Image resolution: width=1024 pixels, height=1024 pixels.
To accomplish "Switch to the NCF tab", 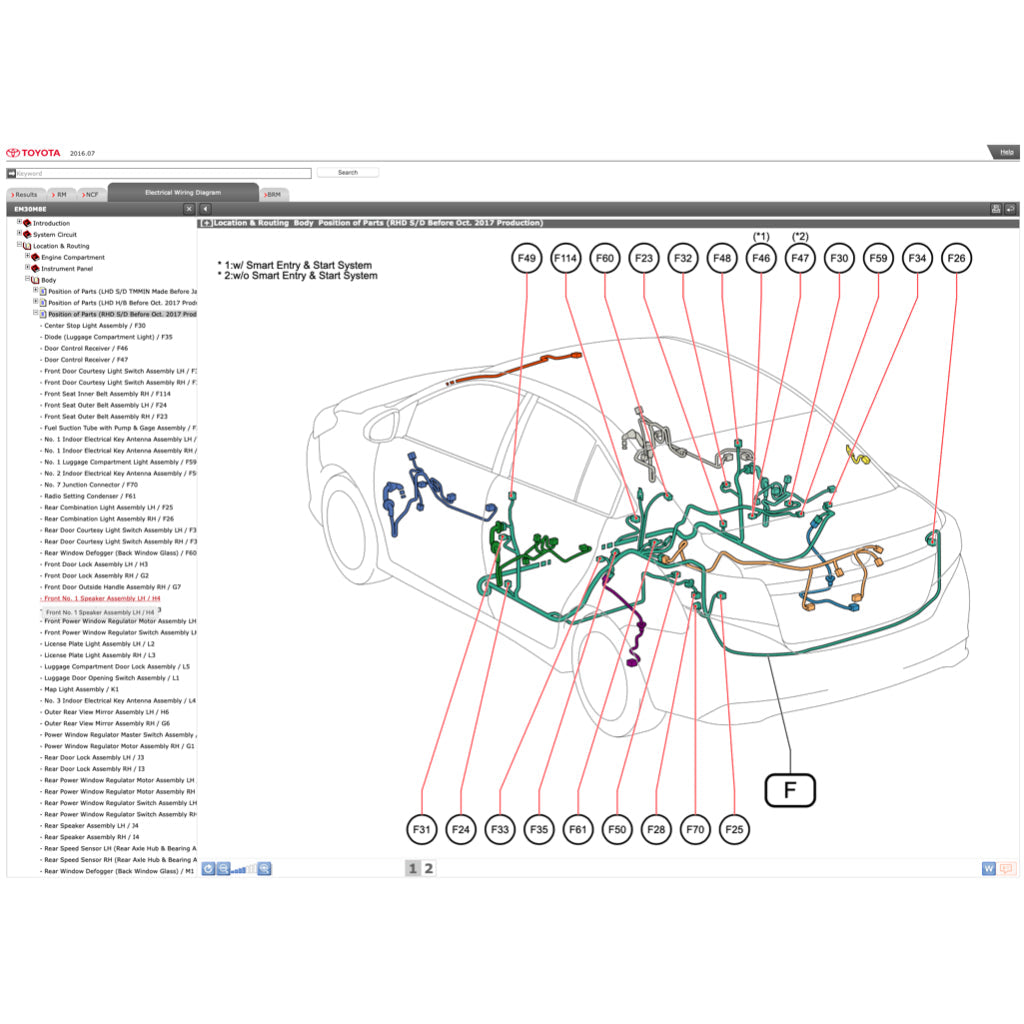I will click(x=90, y=194).
